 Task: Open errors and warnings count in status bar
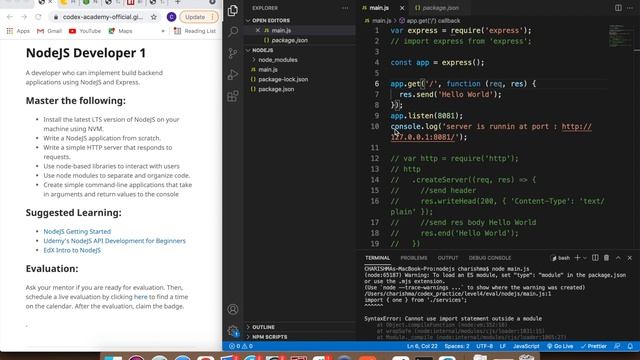click(241, 346)
